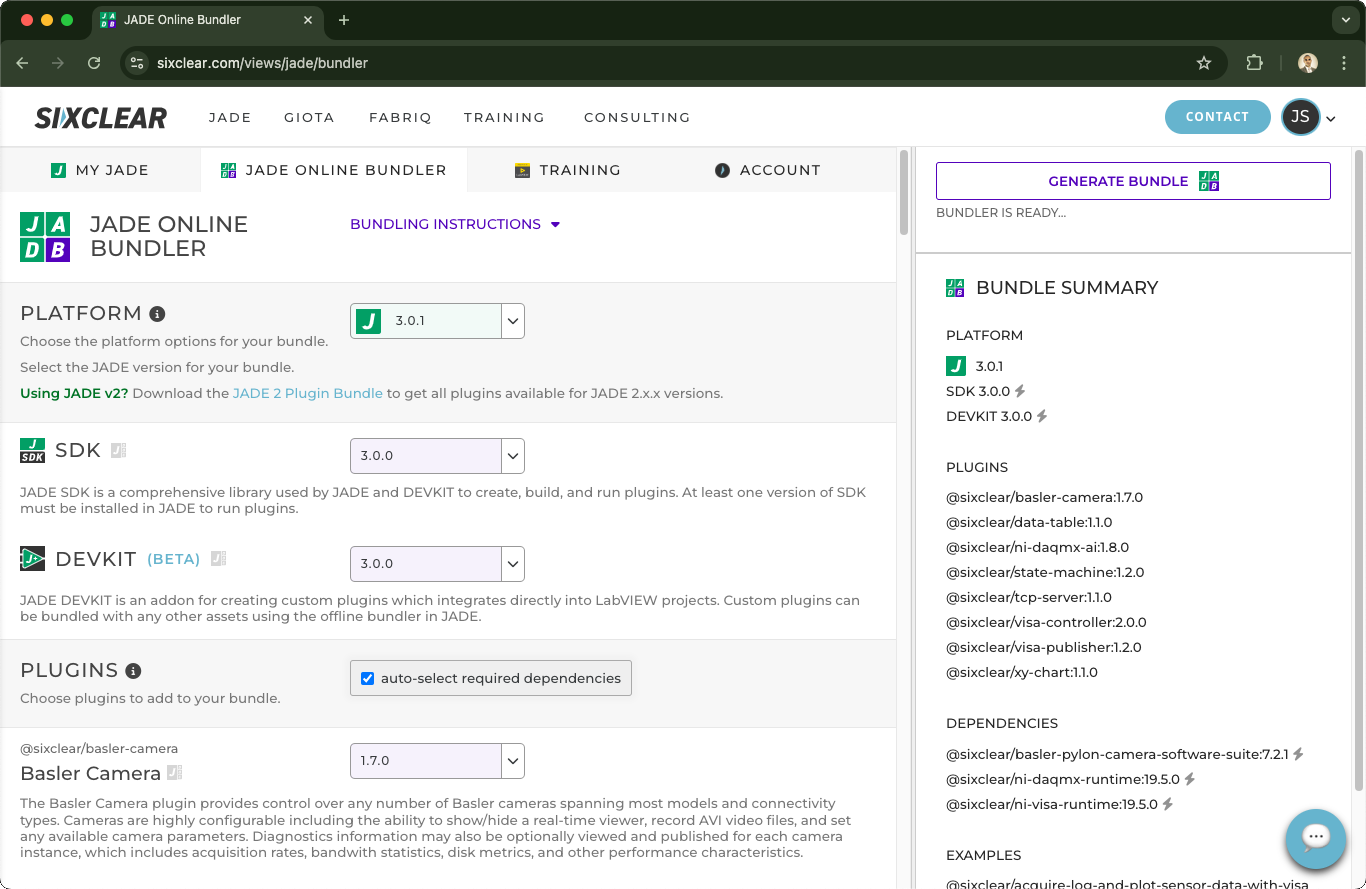Reload the page
1366x889 pixels.
click(94, 63)
